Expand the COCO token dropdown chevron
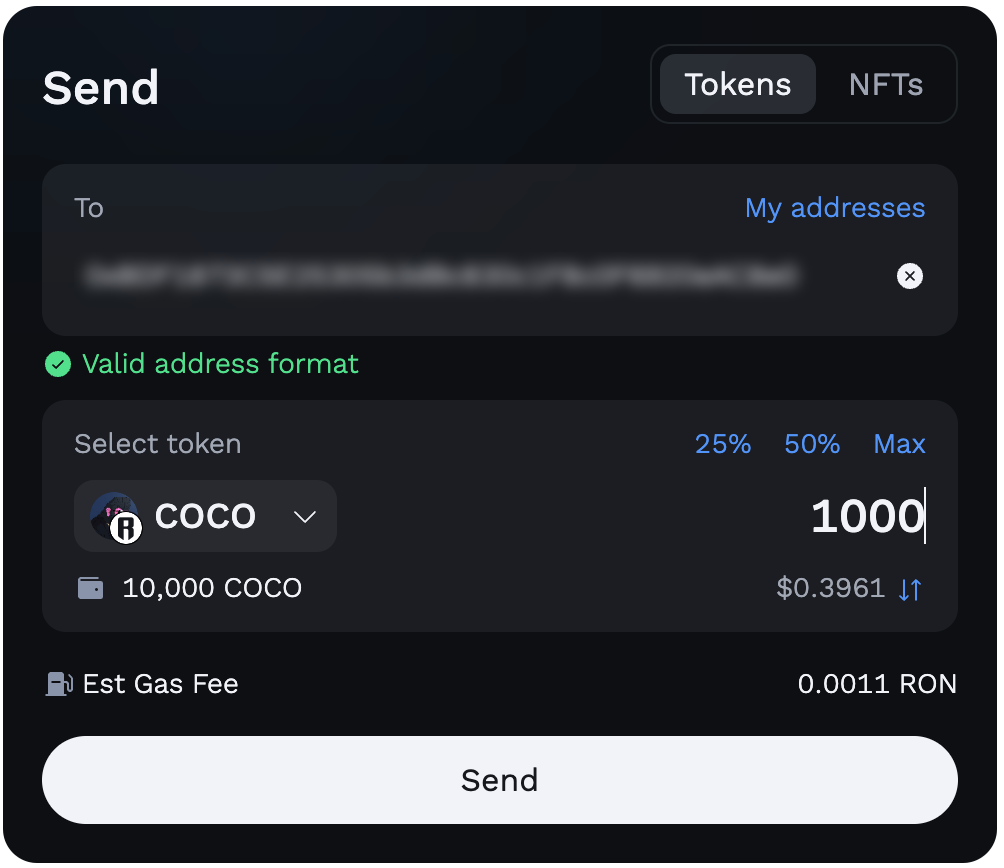Screen dimensions: 1004x868 (x=305, y=517)
